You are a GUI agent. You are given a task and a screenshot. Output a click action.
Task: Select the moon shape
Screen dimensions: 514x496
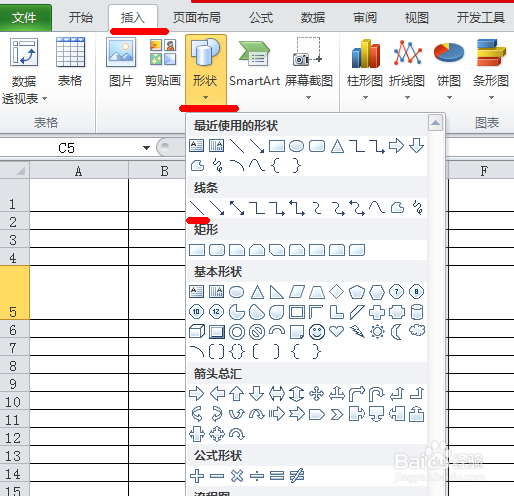click(x=396, y=332)
